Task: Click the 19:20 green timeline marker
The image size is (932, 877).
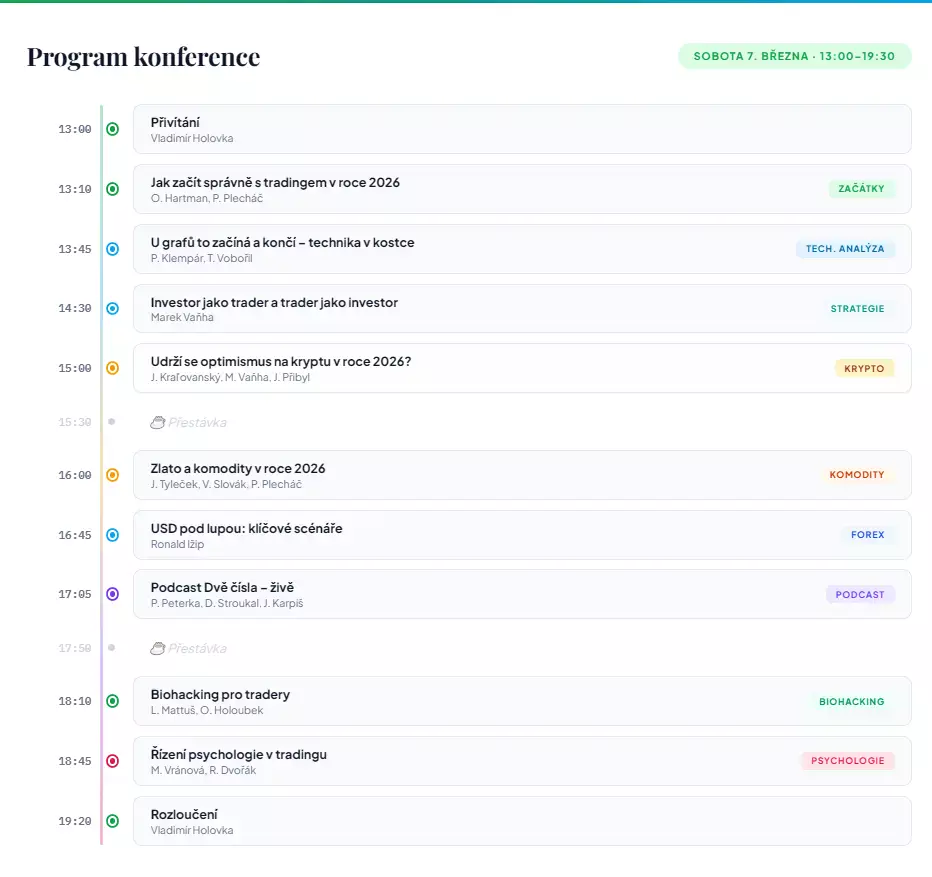Action: 112,821
